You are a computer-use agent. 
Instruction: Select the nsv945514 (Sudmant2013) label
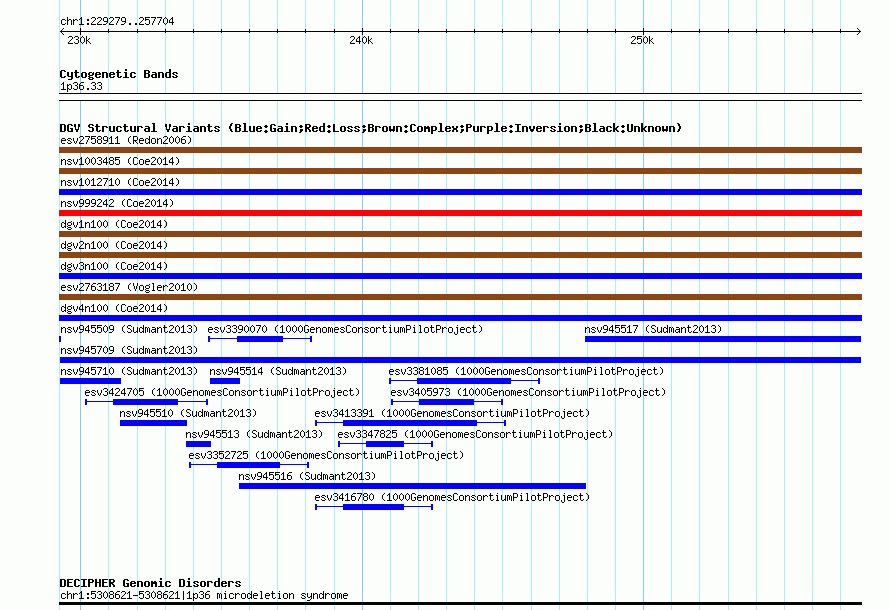click(278, 371)
